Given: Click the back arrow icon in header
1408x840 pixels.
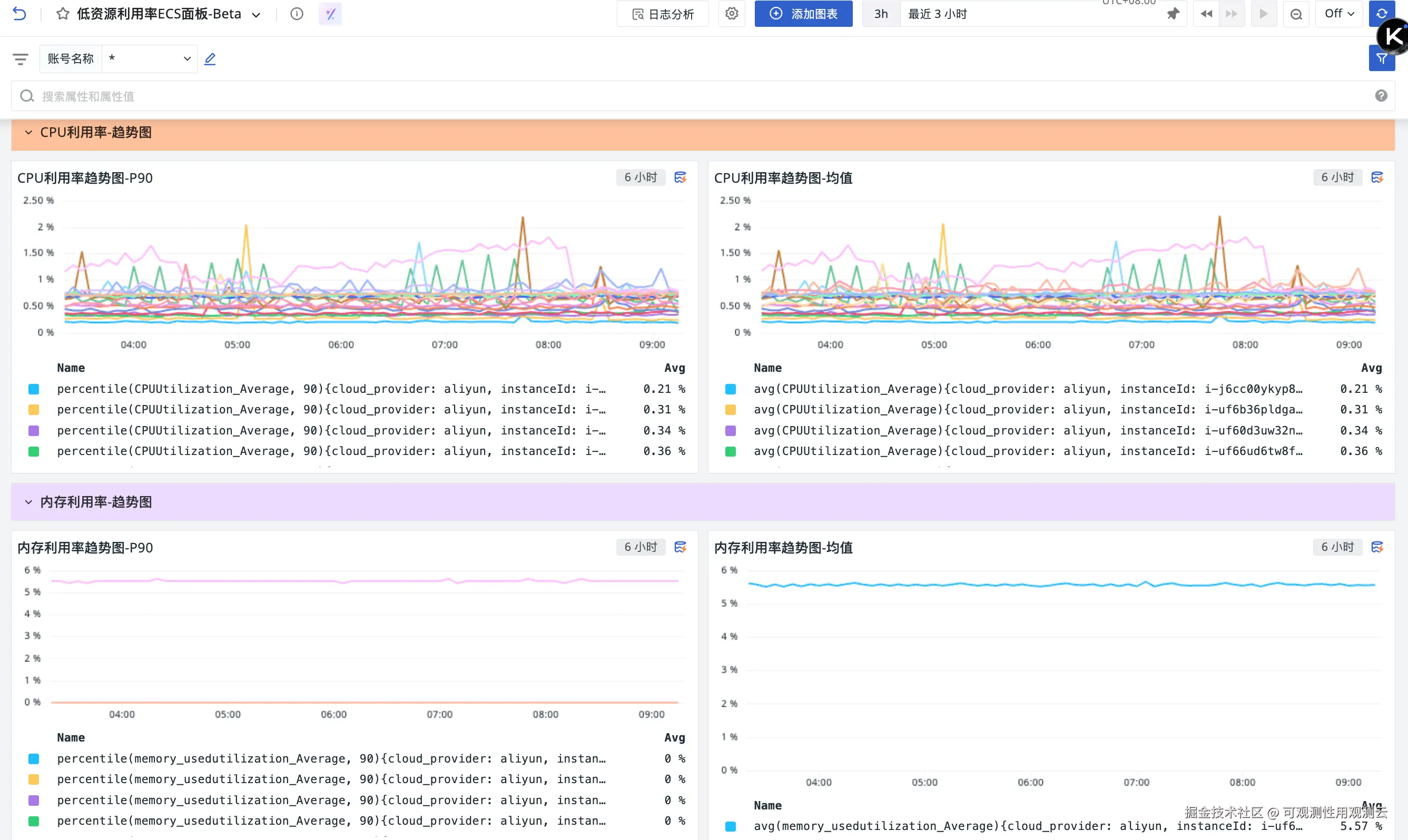Looking at the screenshot, I should (x=19, y=14).
